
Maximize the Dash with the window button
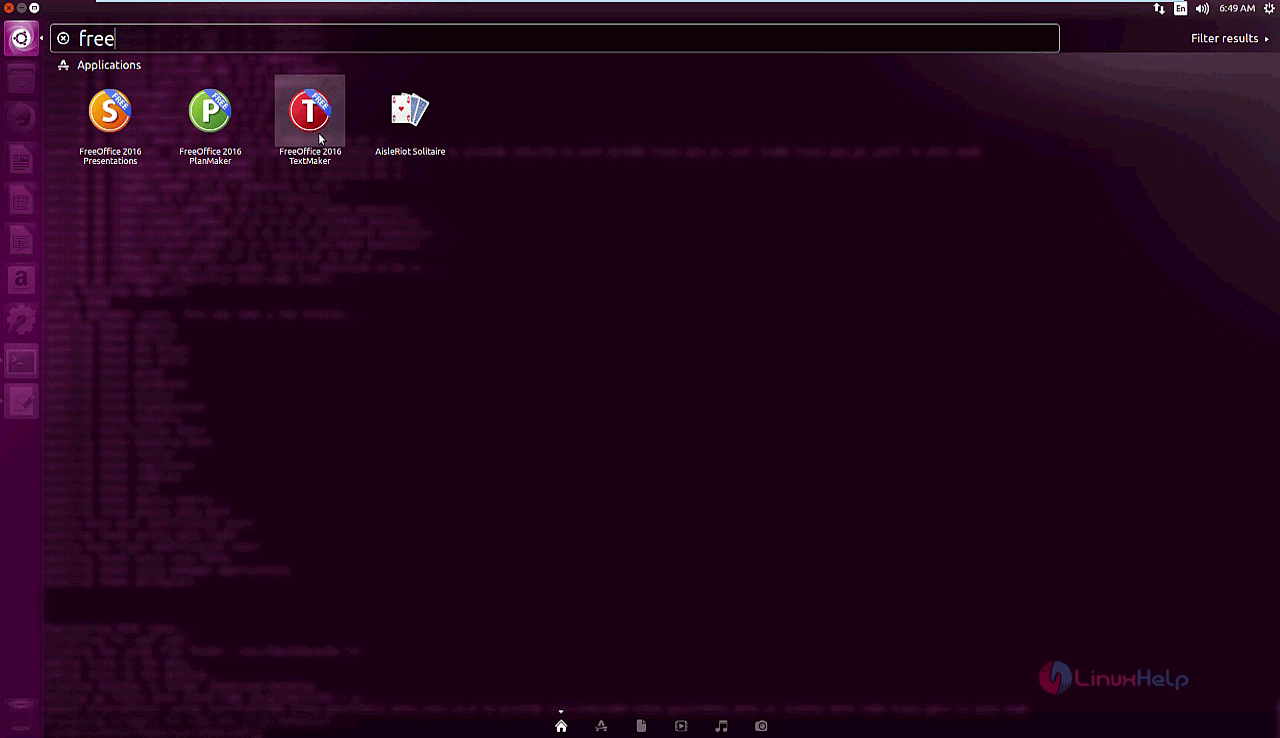34,8
